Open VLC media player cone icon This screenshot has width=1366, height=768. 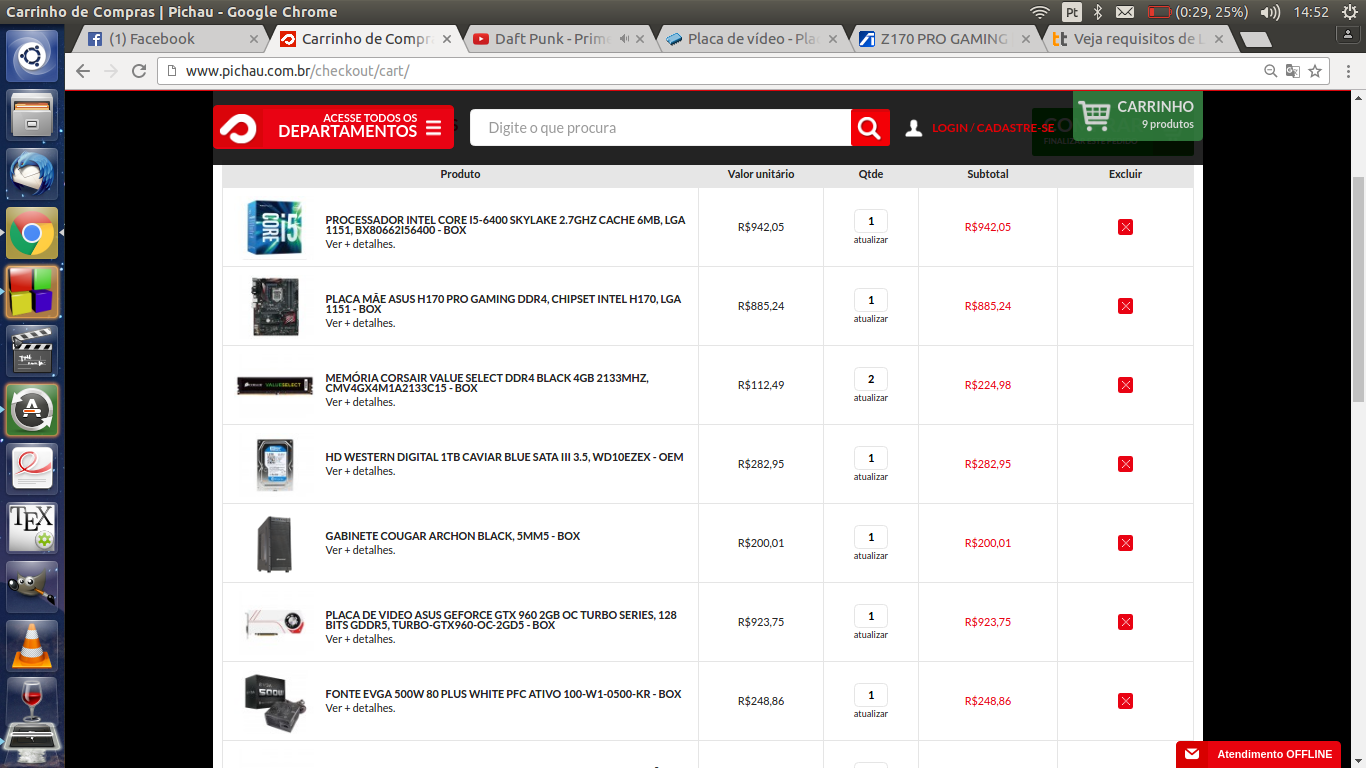point(32,646)
